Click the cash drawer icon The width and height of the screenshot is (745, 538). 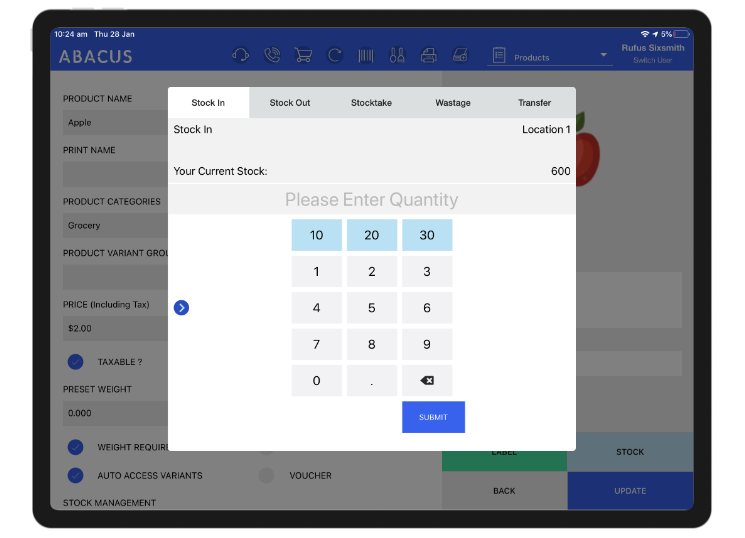click(460, 56)
